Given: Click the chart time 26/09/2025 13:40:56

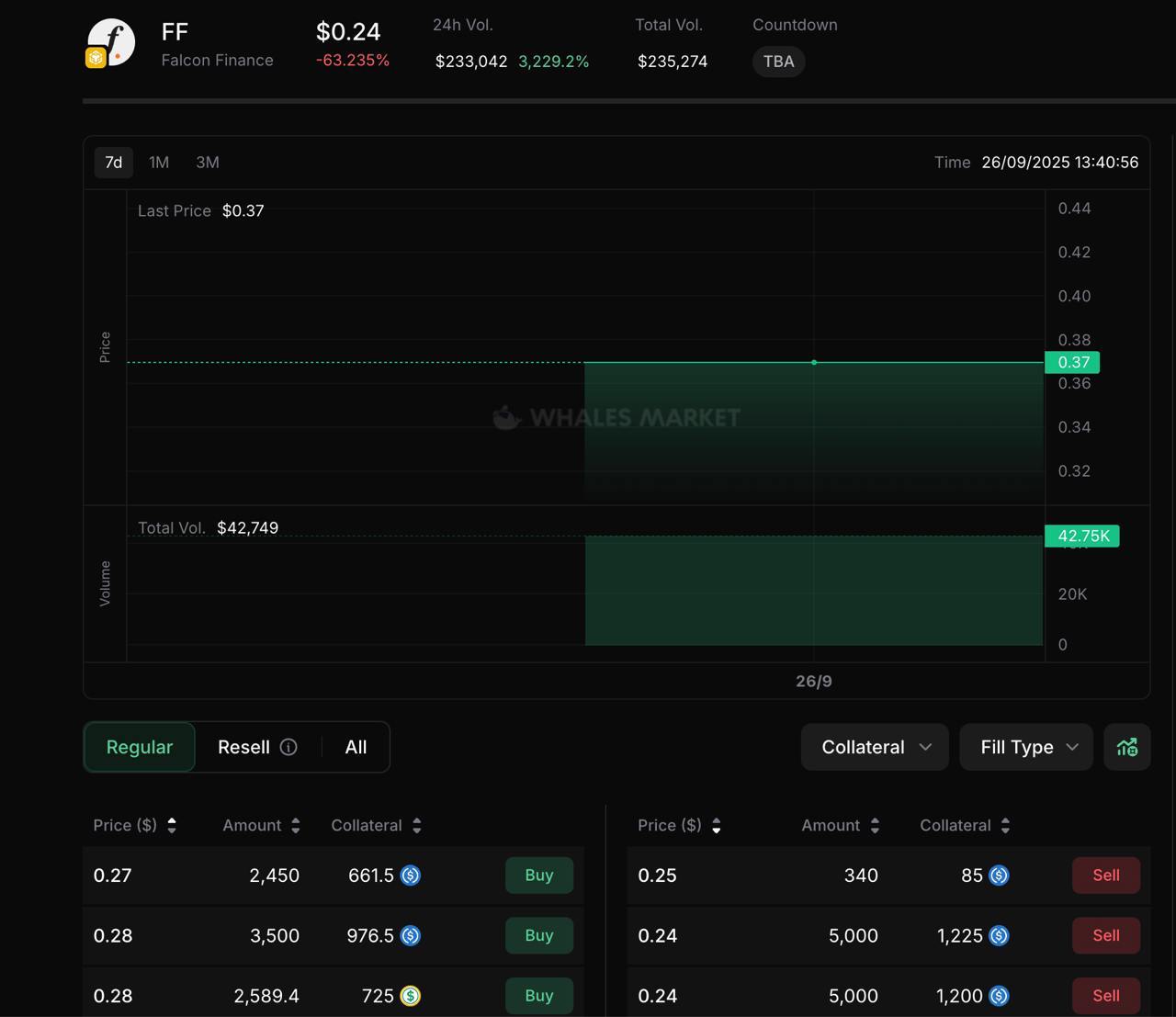Looking at the screenshot, I should (1059, 162).
